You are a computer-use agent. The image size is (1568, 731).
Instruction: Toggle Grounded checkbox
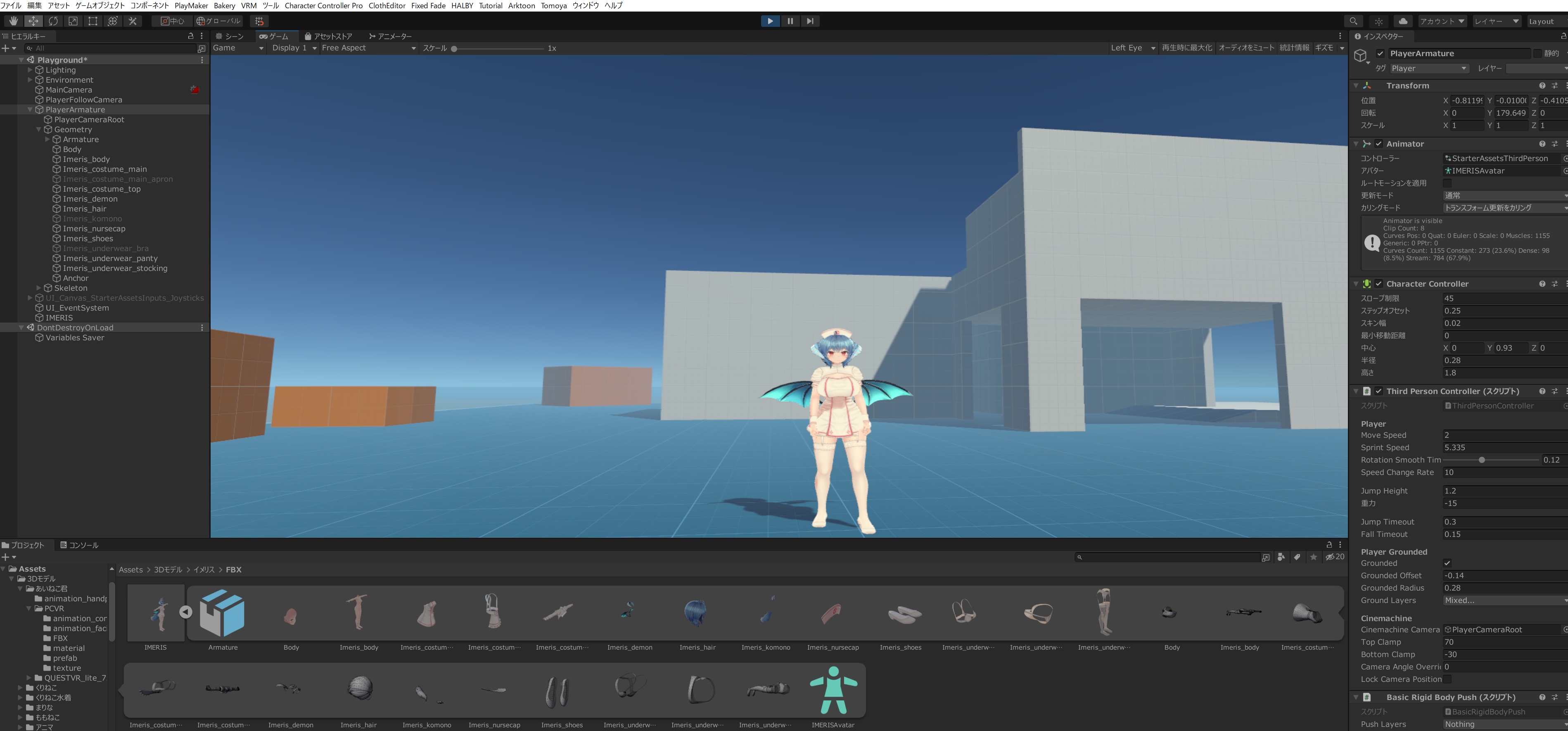click(1447, 564)
